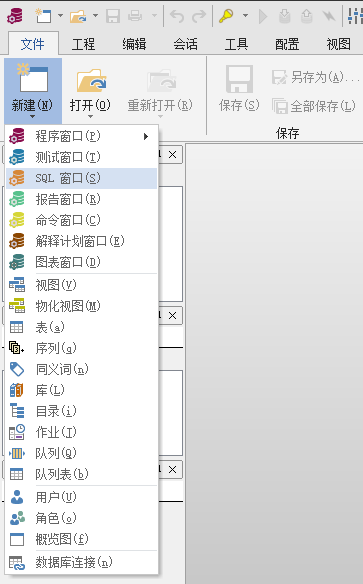Viewport: 363px width, 584px height.
Task: Switch to the 文件 ribbon tab
Action: [33, 44]
